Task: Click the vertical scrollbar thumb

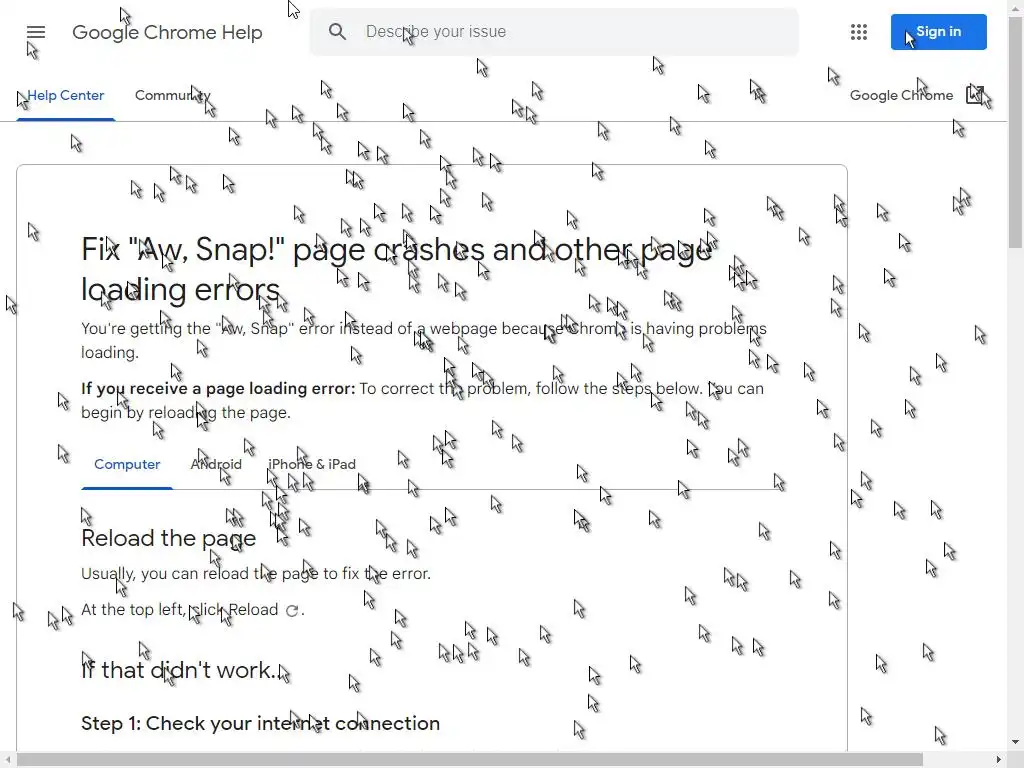Action: click(x=1016, y=131)
